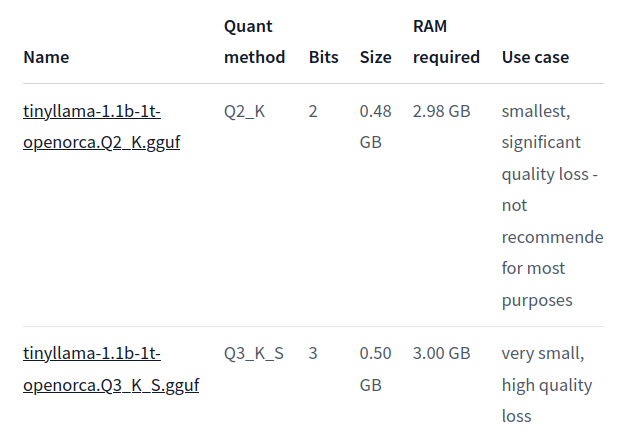
Task: Click the Name column header
Action: 46,57
